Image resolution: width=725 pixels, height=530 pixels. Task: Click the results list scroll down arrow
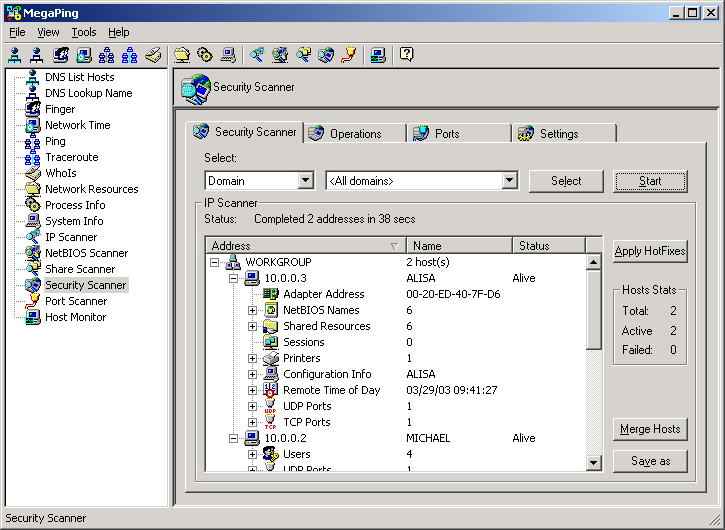(594, 462)
